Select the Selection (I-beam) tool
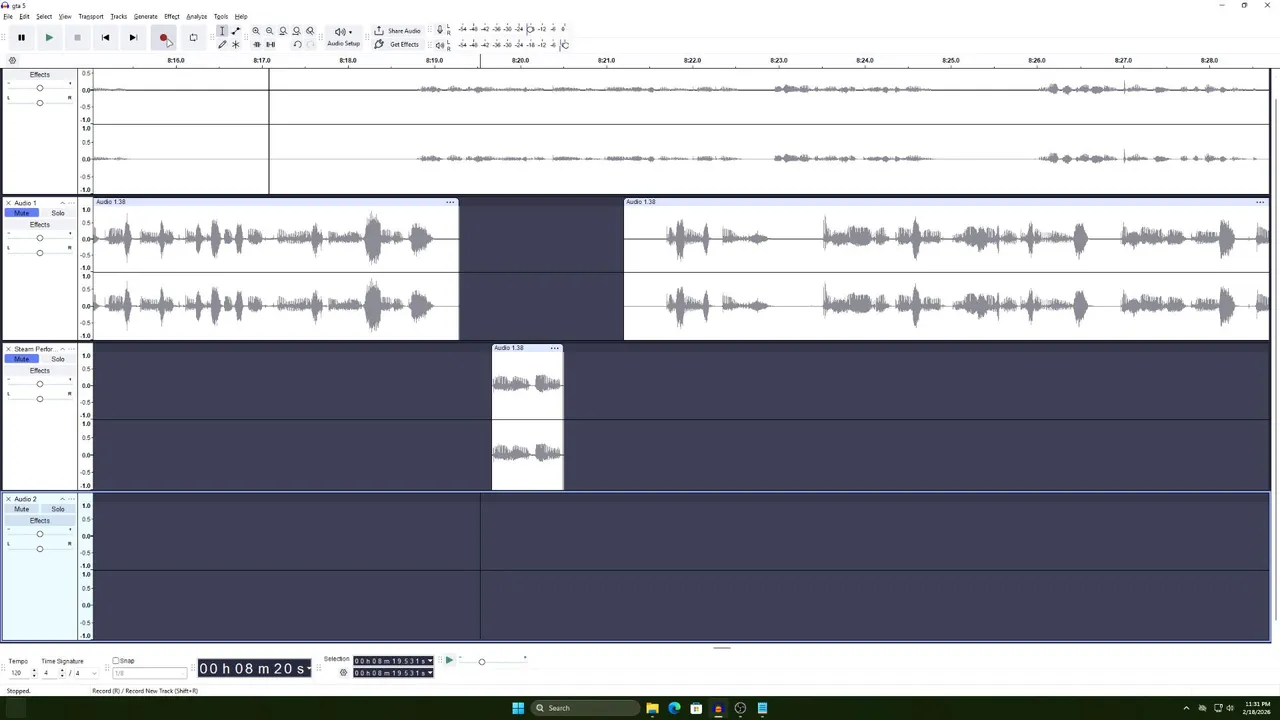Image resolution: width=1280 pixels, height=720 pixels. point(222,31)
